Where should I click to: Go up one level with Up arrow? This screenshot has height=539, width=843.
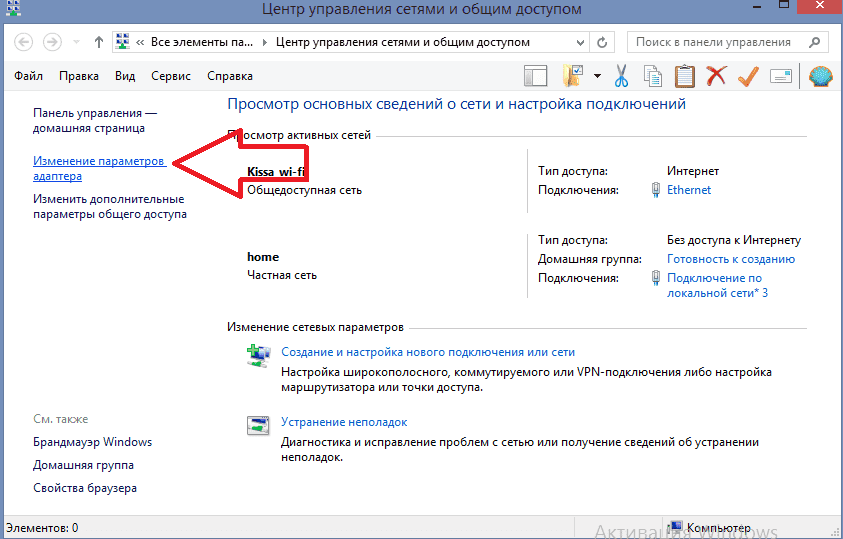tap(98, 42)
